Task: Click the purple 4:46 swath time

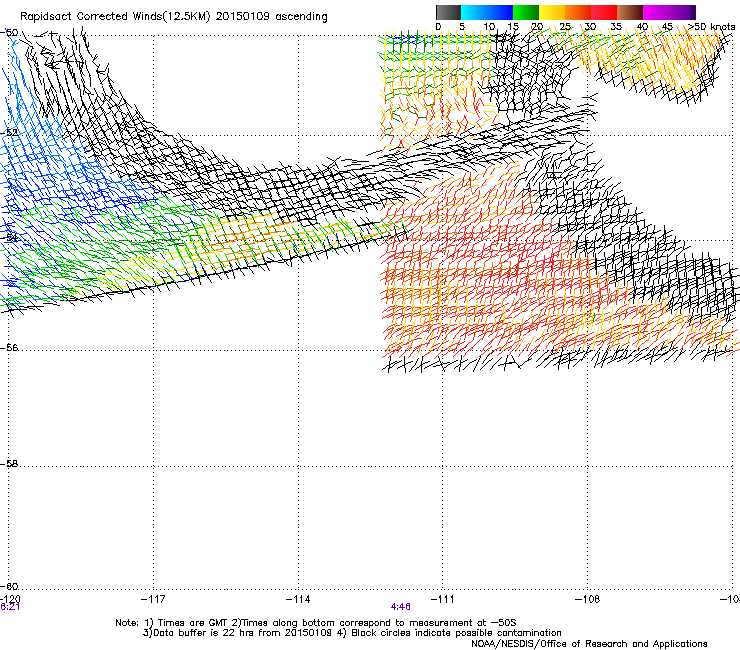Action: (401, 607)
